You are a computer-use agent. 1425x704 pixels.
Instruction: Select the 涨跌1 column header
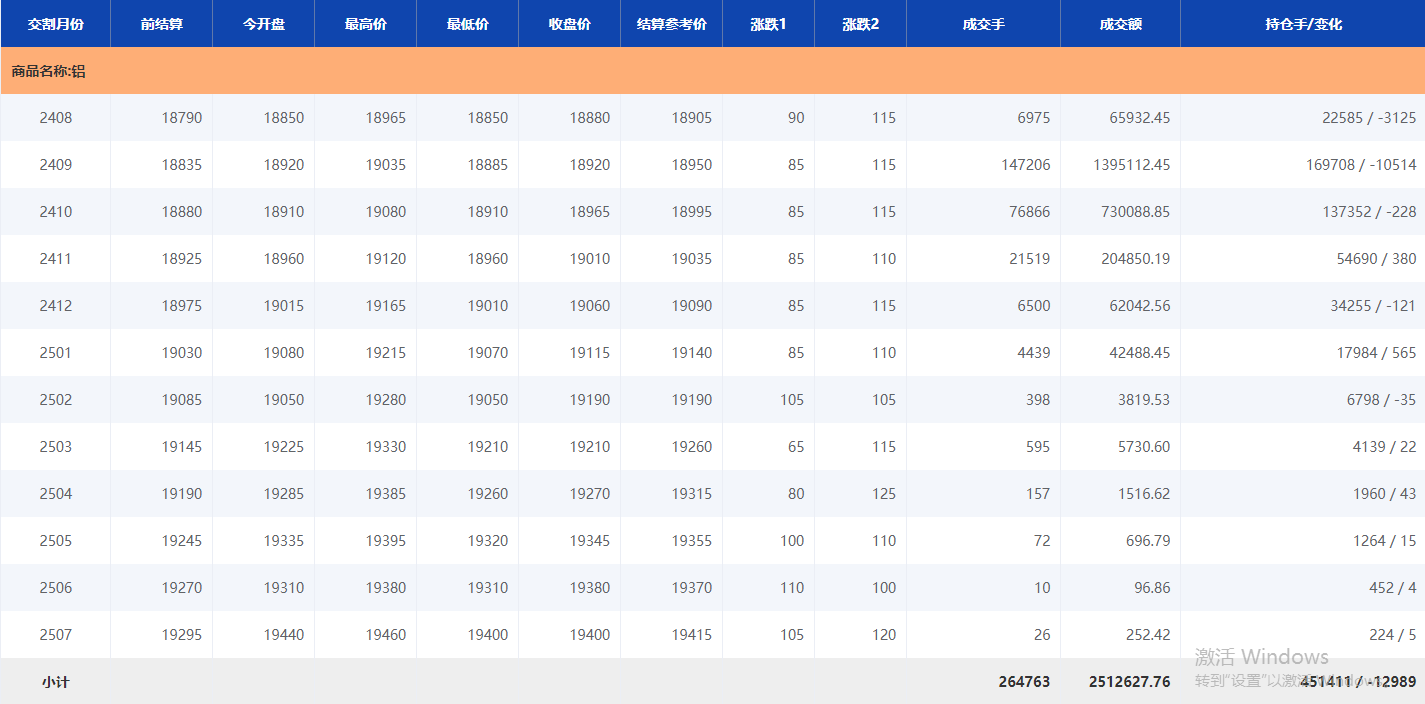(x=768, y=24)
